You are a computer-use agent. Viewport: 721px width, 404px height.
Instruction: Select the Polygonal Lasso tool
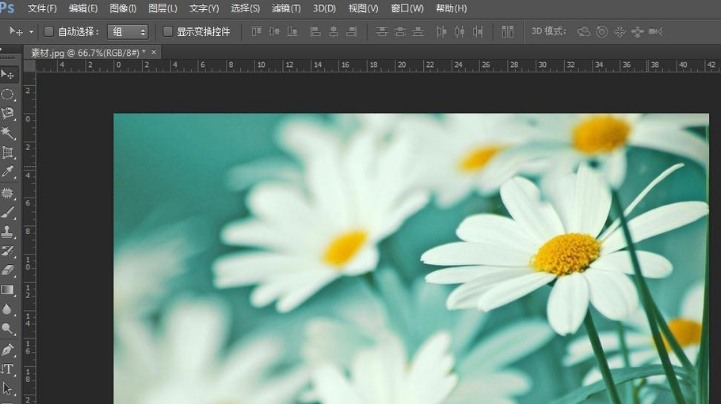(8, 114)
